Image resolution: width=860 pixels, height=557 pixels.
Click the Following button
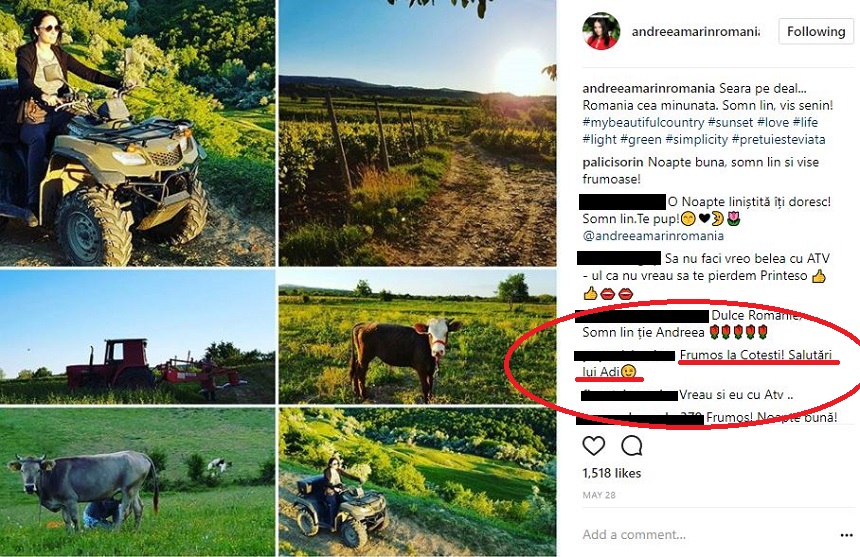(815, 31)
